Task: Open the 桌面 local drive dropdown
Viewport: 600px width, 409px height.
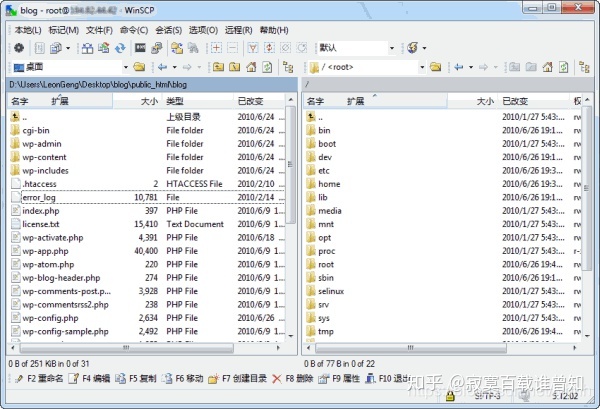Action: point(126,67)
